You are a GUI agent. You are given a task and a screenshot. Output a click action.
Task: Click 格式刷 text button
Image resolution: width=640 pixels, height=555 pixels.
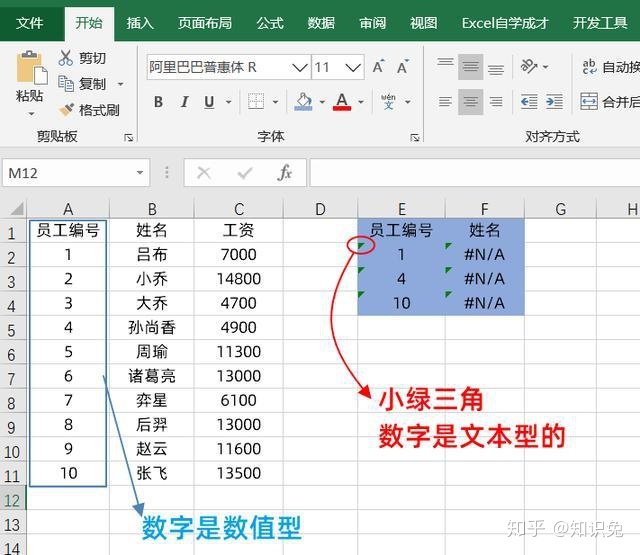(99, 110)
